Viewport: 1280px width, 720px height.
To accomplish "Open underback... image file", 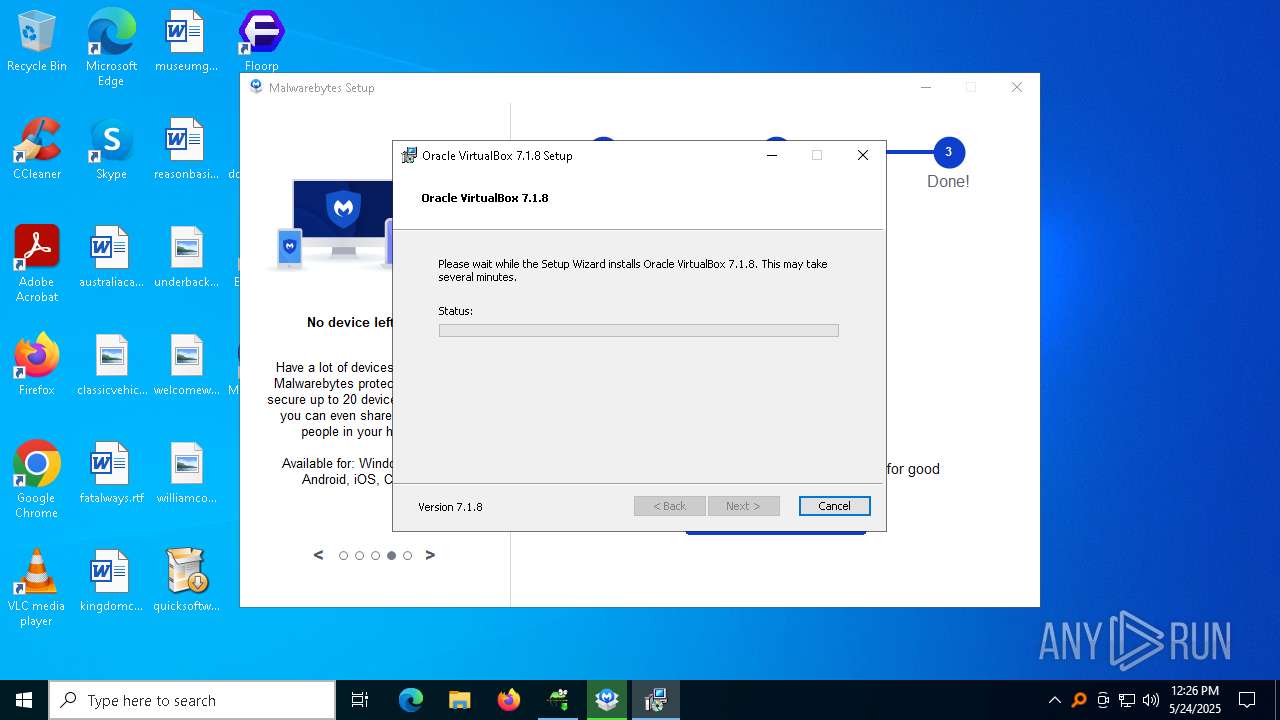I will click(x=186, y=257).
